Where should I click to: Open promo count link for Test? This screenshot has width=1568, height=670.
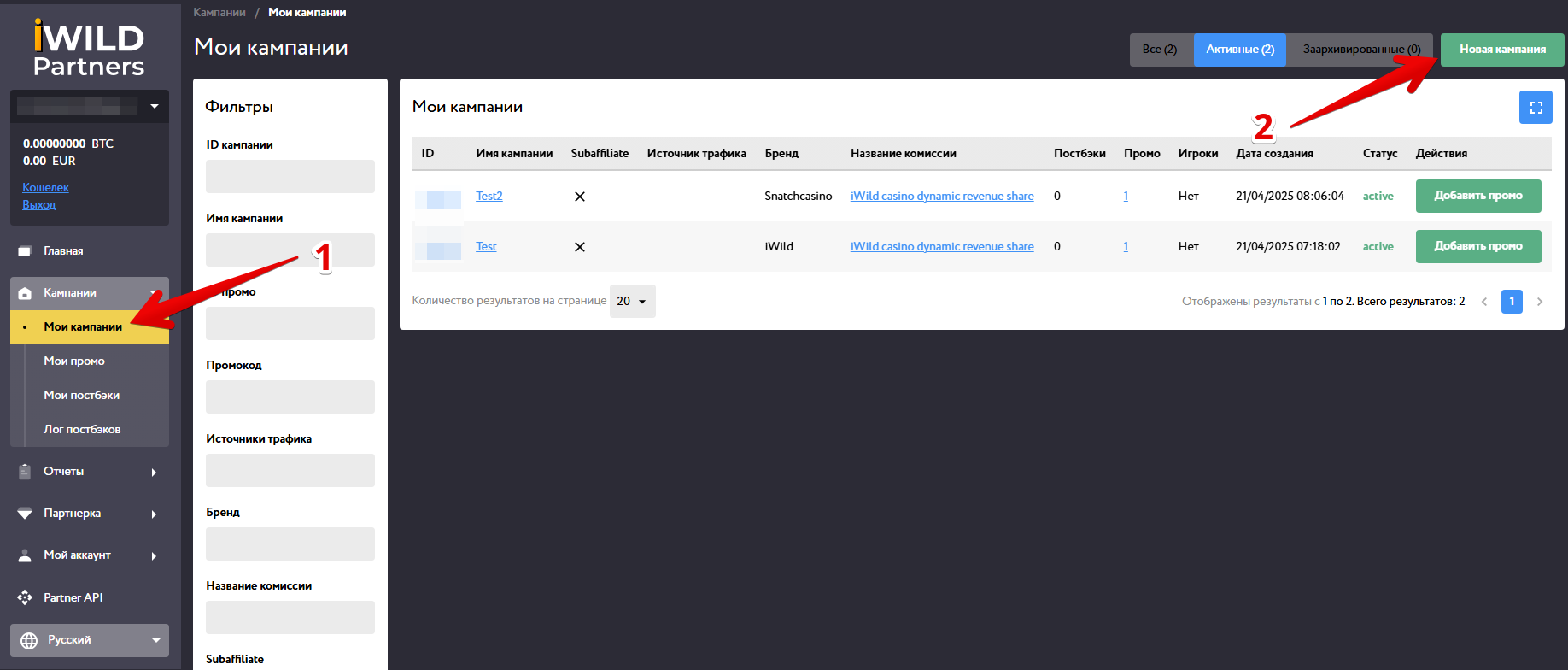click(1126, 246)
